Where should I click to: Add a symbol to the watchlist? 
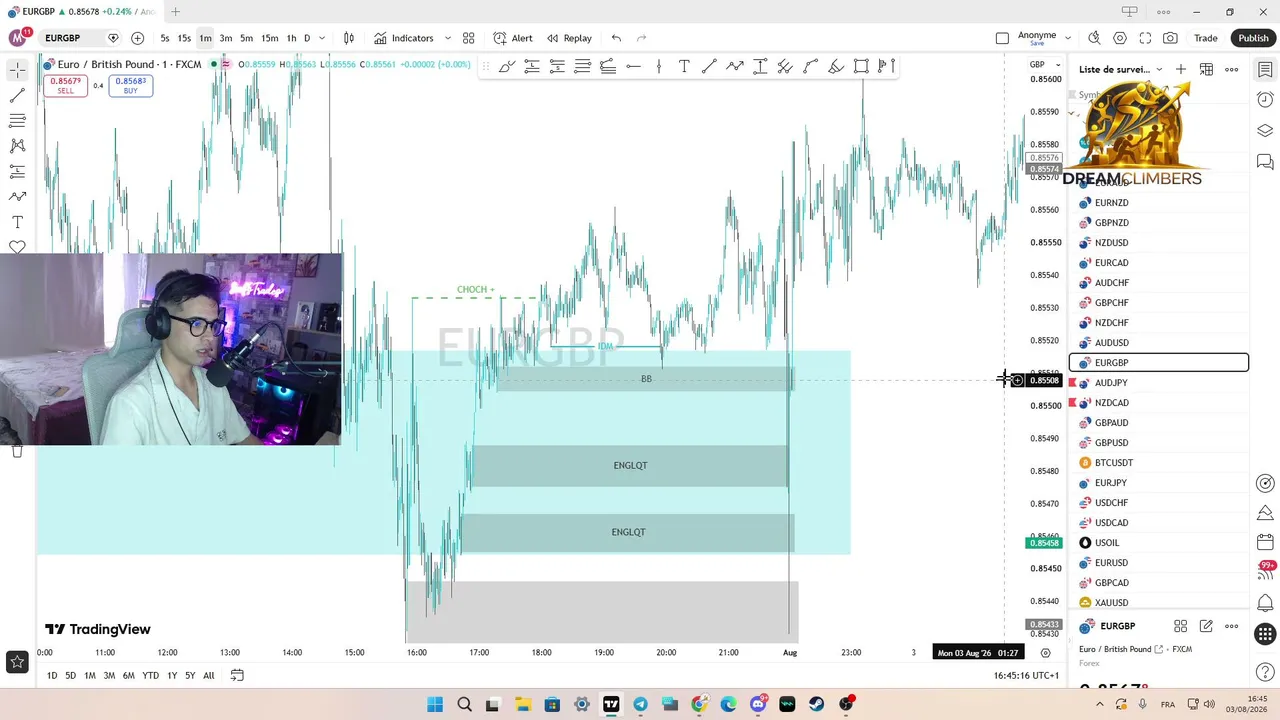(1181, 69)
